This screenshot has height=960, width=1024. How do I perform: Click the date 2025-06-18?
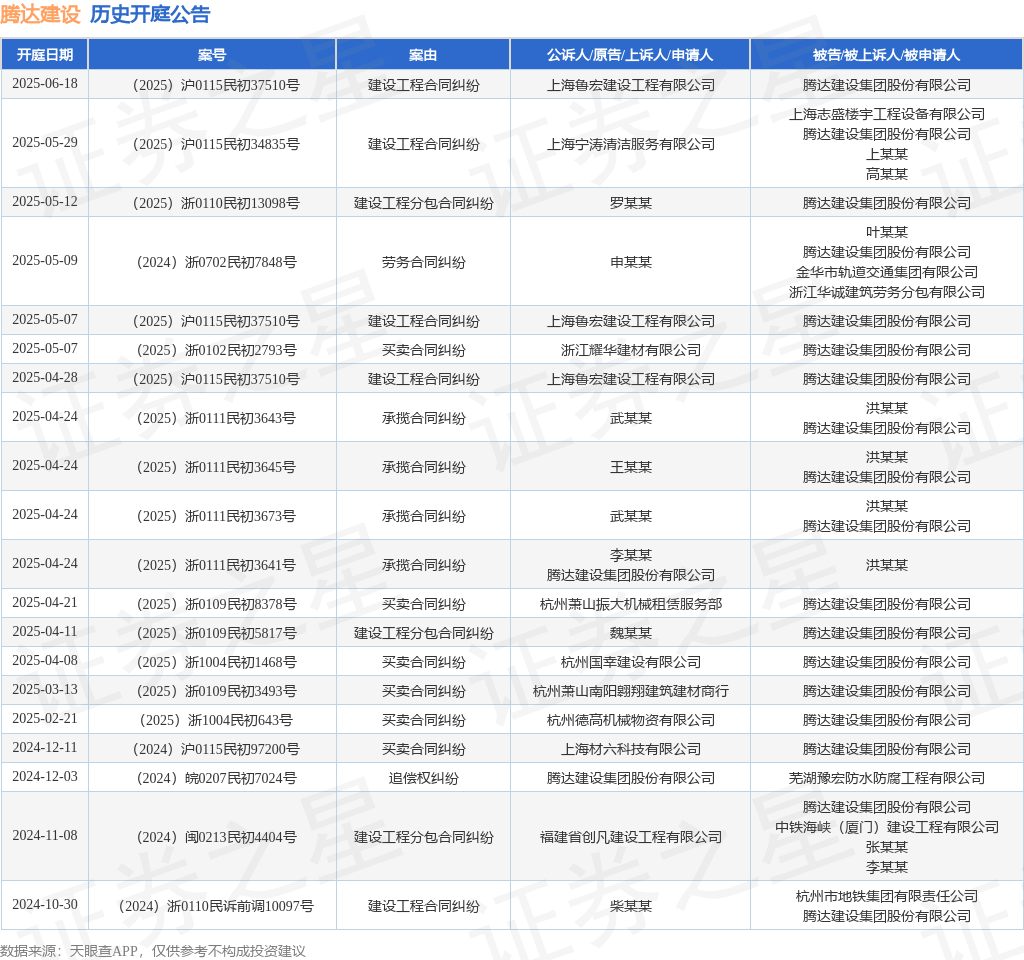pos(44,84)
